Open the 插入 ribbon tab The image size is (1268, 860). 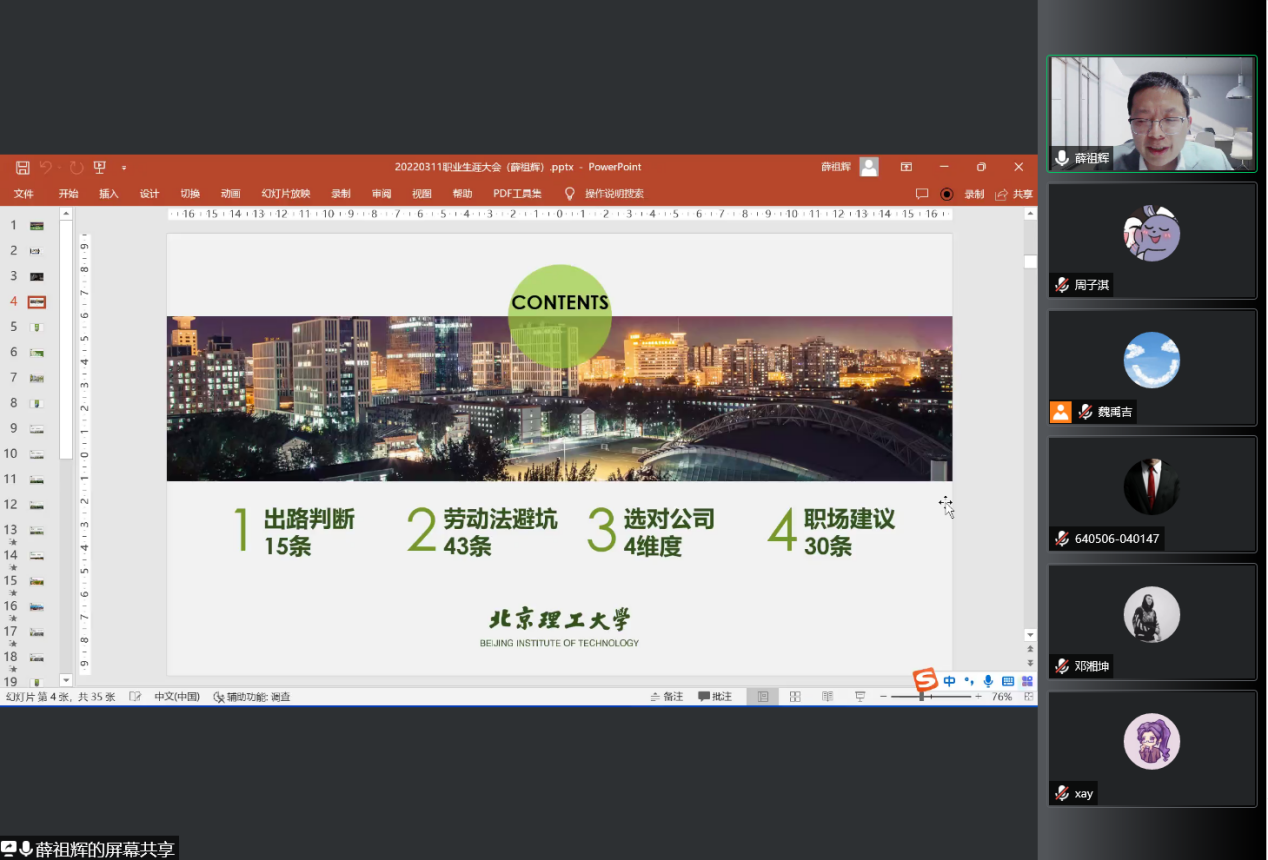[108, 194]
